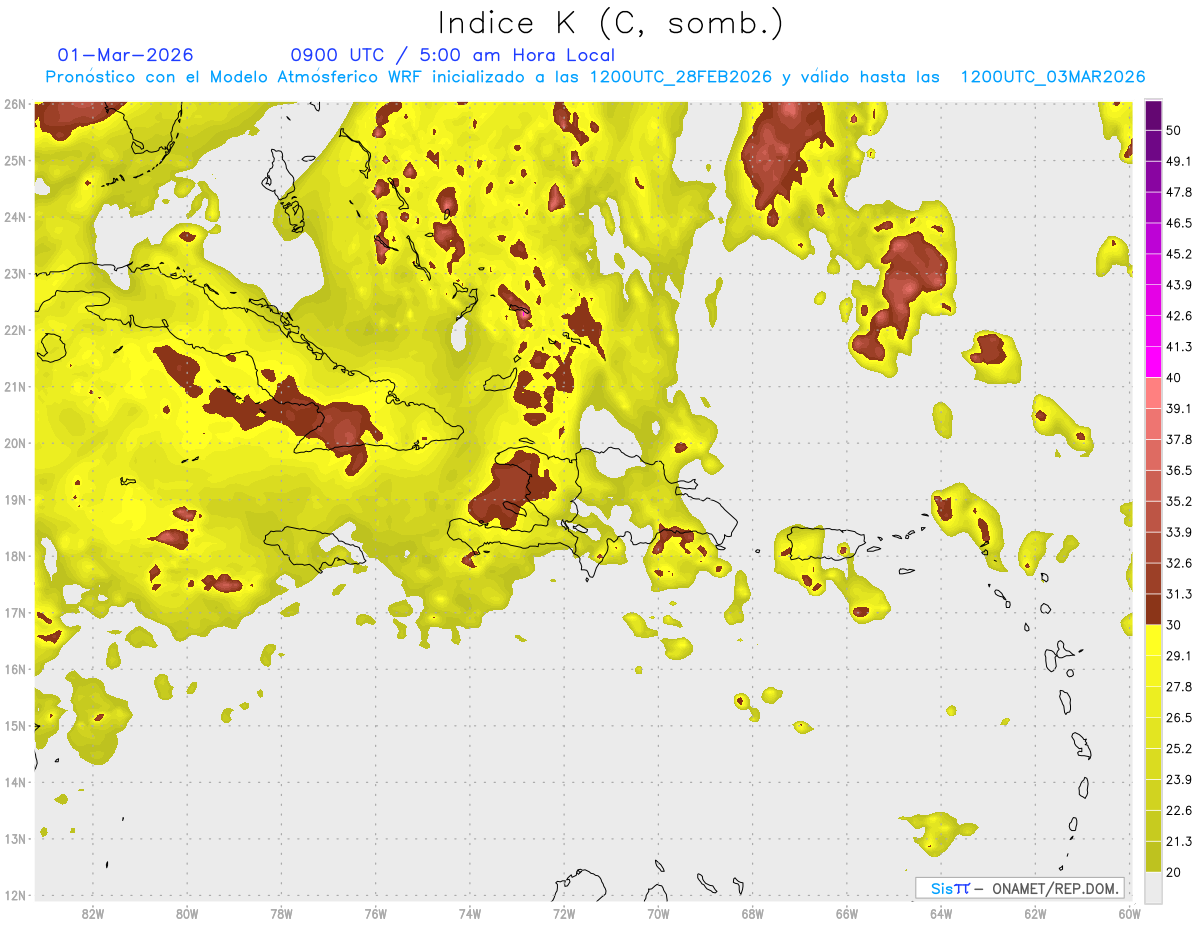The height and width of the screenshot is (927, 1200).
Task: Click the '78W' longitude label
Action: [281, 913]
